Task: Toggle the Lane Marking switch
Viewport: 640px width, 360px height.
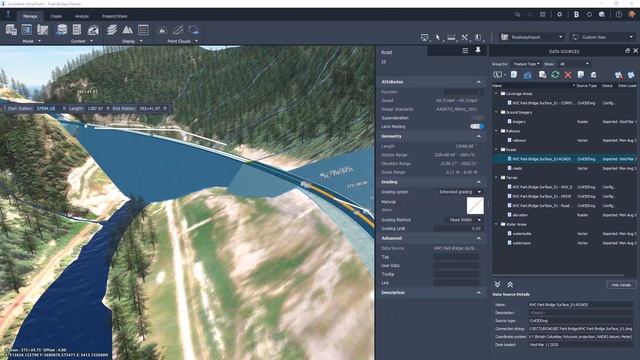Action: [x=476, y=127]
